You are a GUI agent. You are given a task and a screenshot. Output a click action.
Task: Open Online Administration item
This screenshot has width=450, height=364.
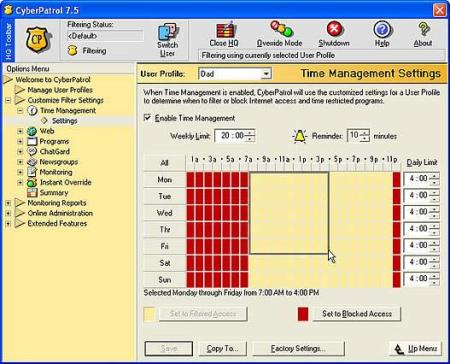60,213
